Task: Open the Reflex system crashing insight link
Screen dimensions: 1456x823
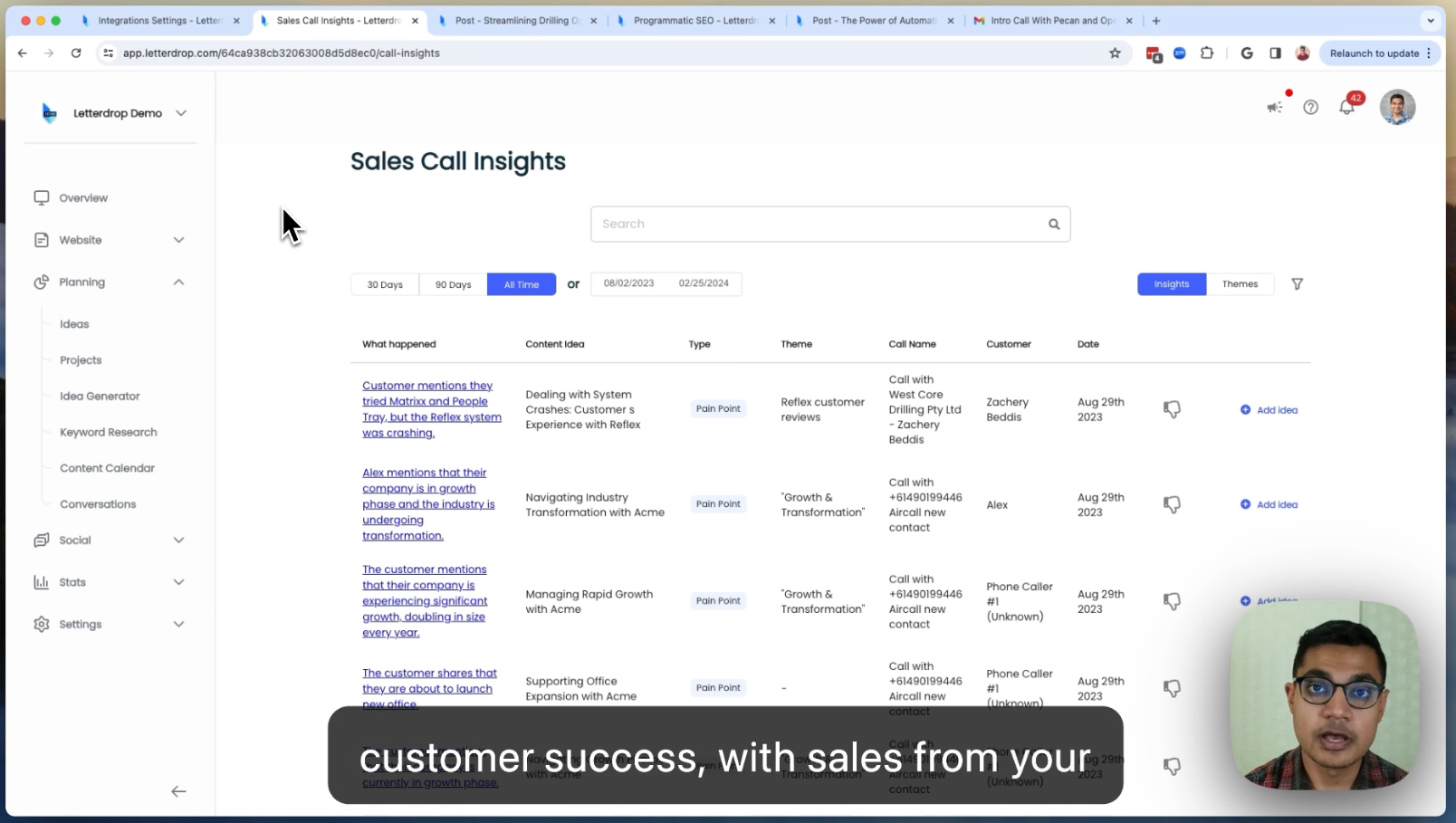Action: click(431, 409)
